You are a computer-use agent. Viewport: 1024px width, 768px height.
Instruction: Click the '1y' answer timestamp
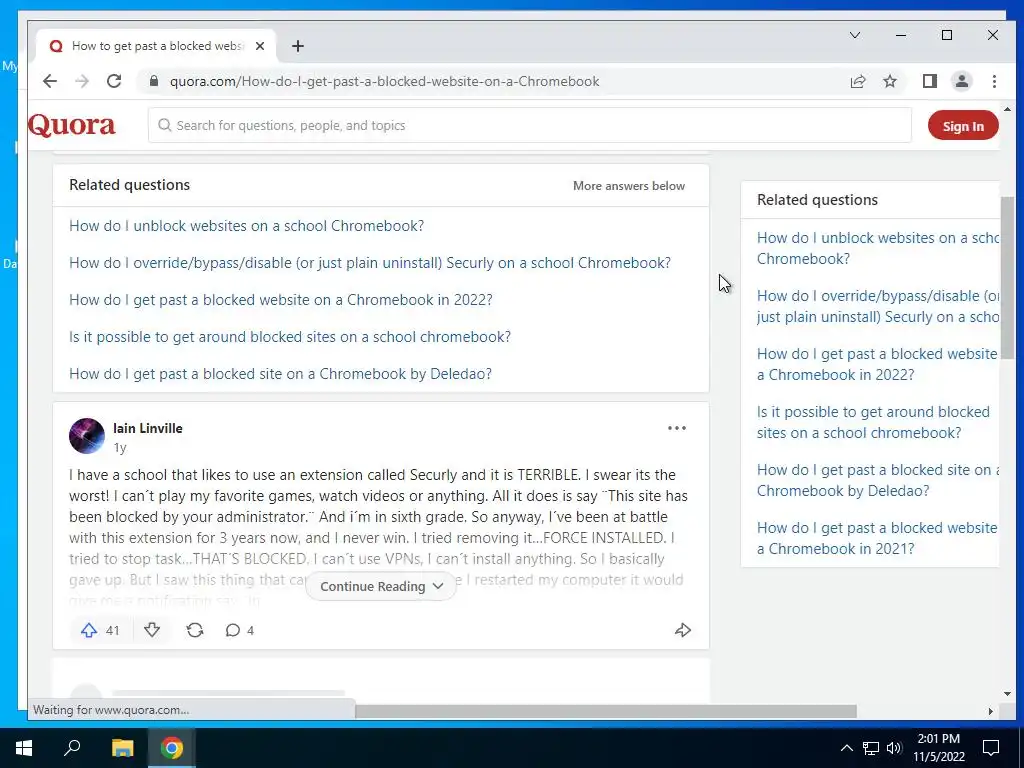pos(120,448)
